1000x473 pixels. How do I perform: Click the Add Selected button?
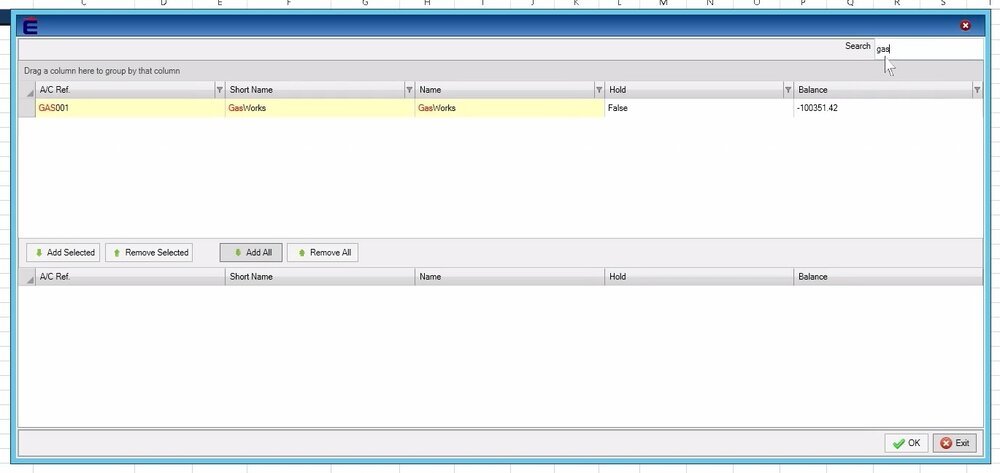point(64,252)
